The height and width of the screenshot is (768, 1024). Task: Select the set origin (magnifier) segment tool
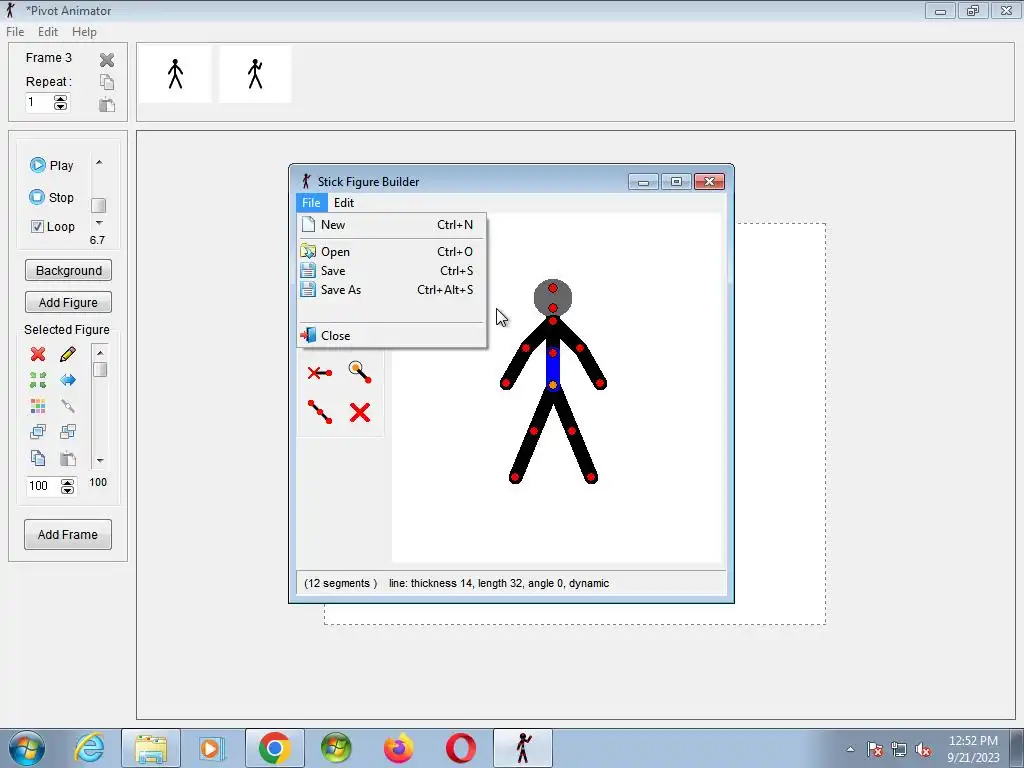coord(360,372)
